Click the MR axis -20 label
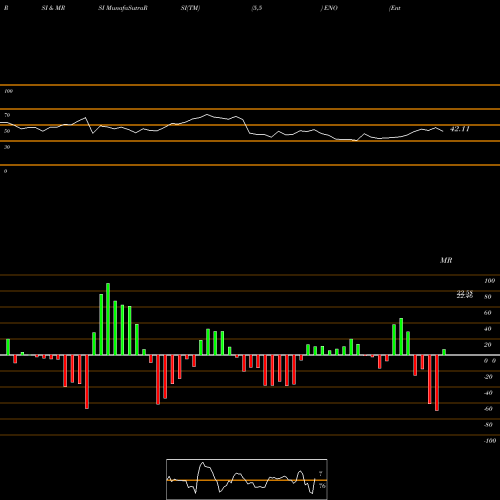500x500 pixels. (488, 377)
